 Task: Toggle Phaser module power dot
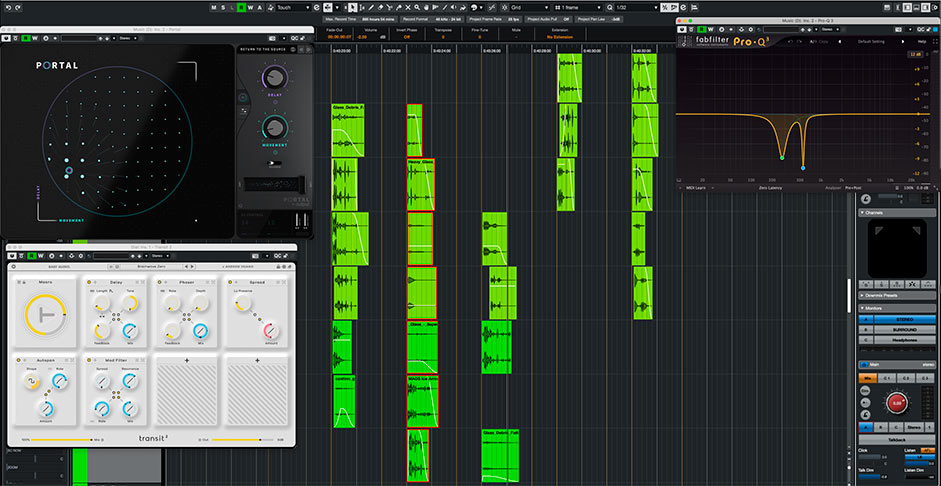point(158,282)
